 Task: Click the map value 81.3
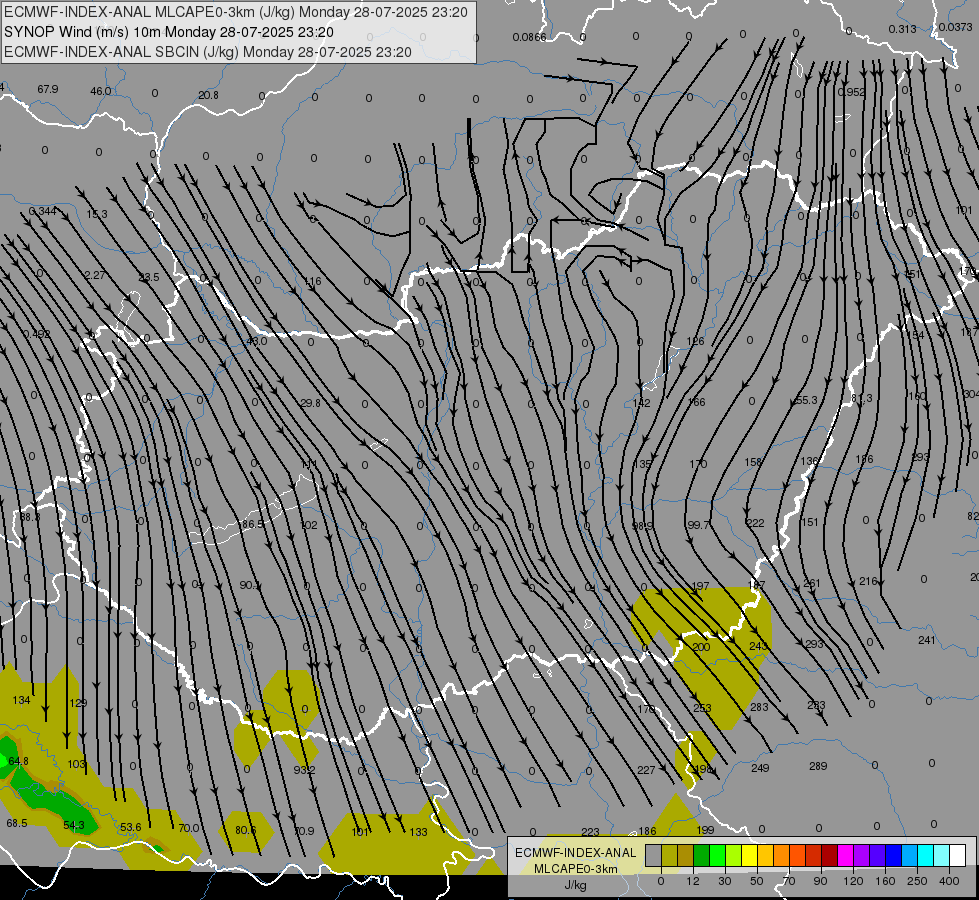862,398
